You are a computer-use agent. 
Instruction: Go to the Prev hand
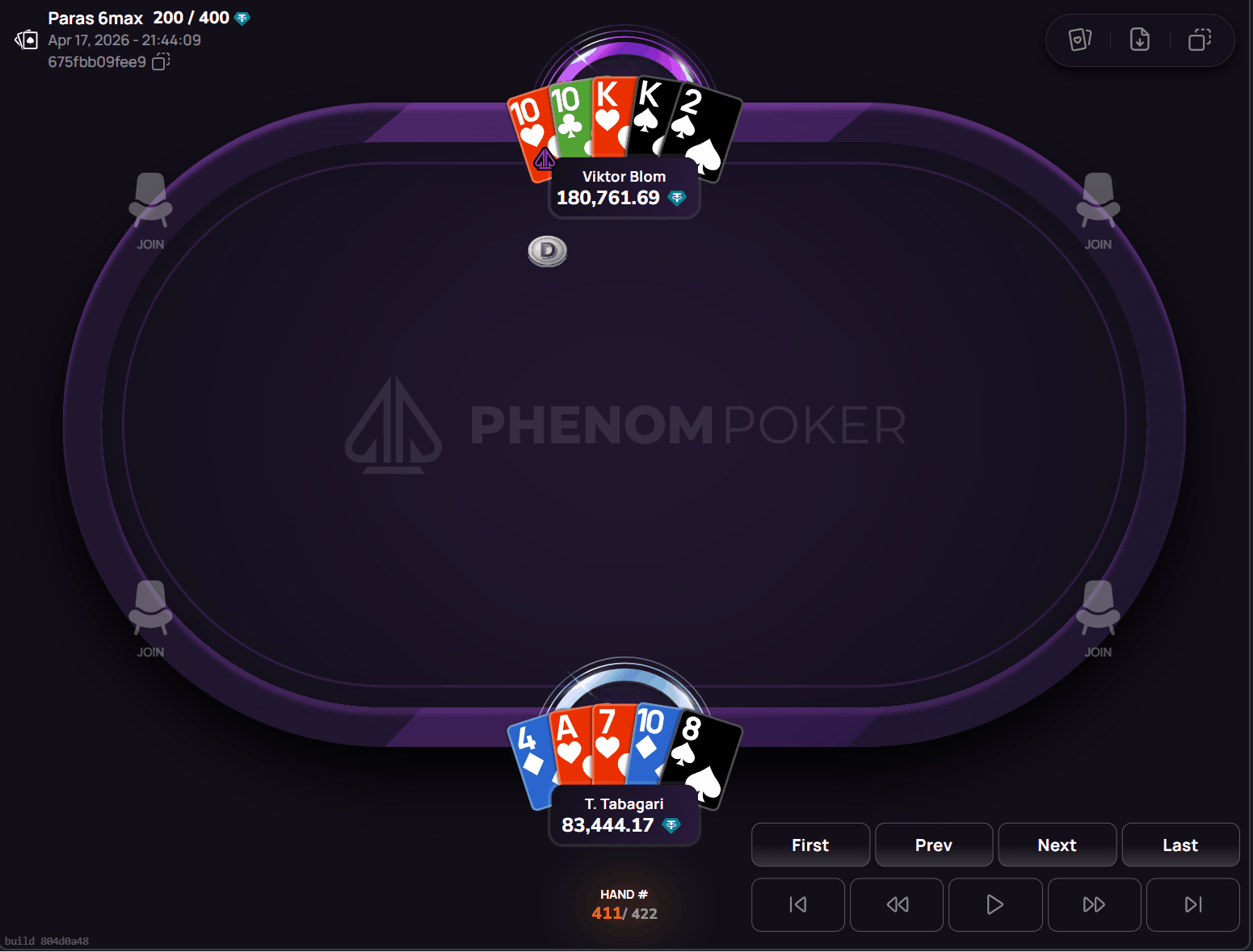click(x=934, y=845)
